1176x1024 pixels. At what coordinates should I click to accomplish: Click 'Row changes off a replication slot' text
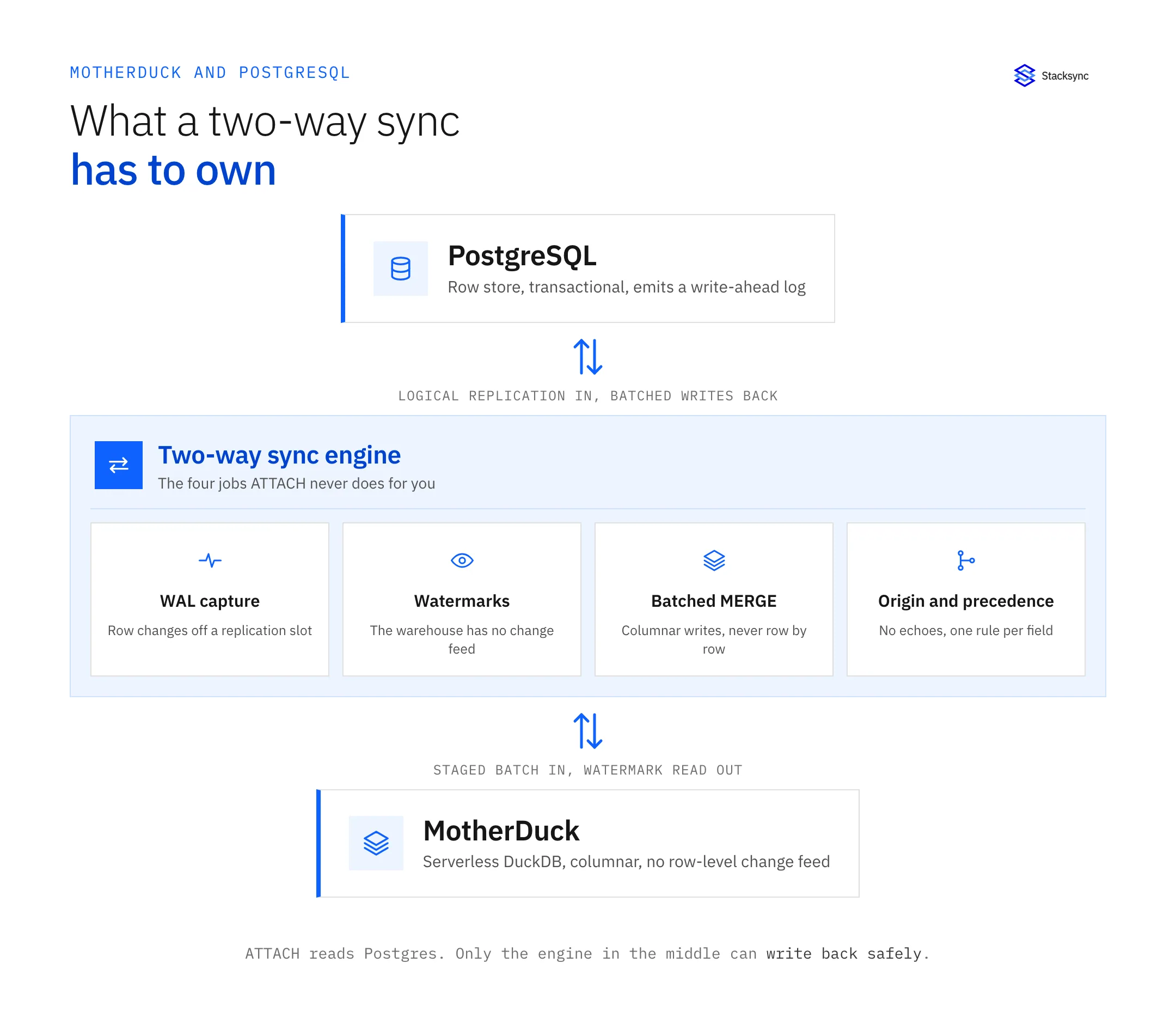pyautogui.click(x=210, y=630)
